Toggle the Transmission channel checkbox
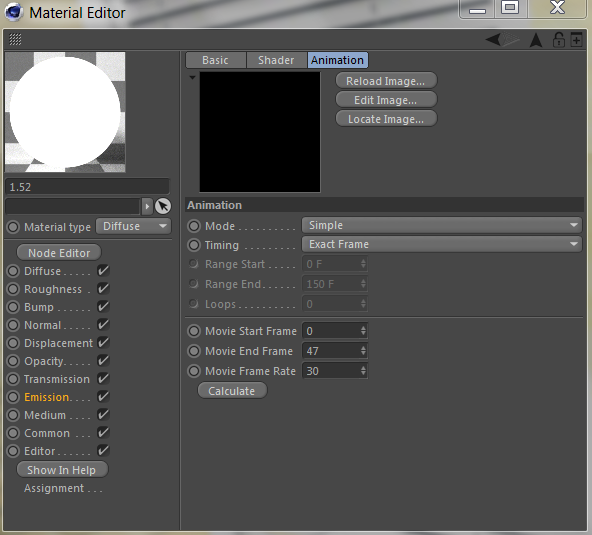This screenshot has height=535, width=592. point(103,378)
